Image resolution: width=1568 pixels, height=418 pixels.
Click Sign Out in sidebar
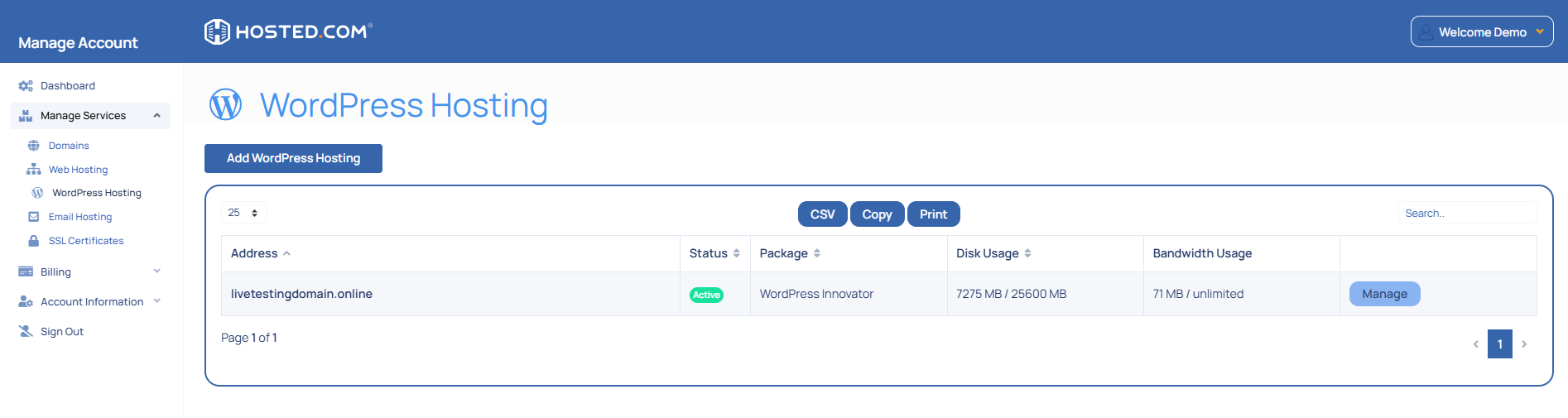tap(62, 332)
